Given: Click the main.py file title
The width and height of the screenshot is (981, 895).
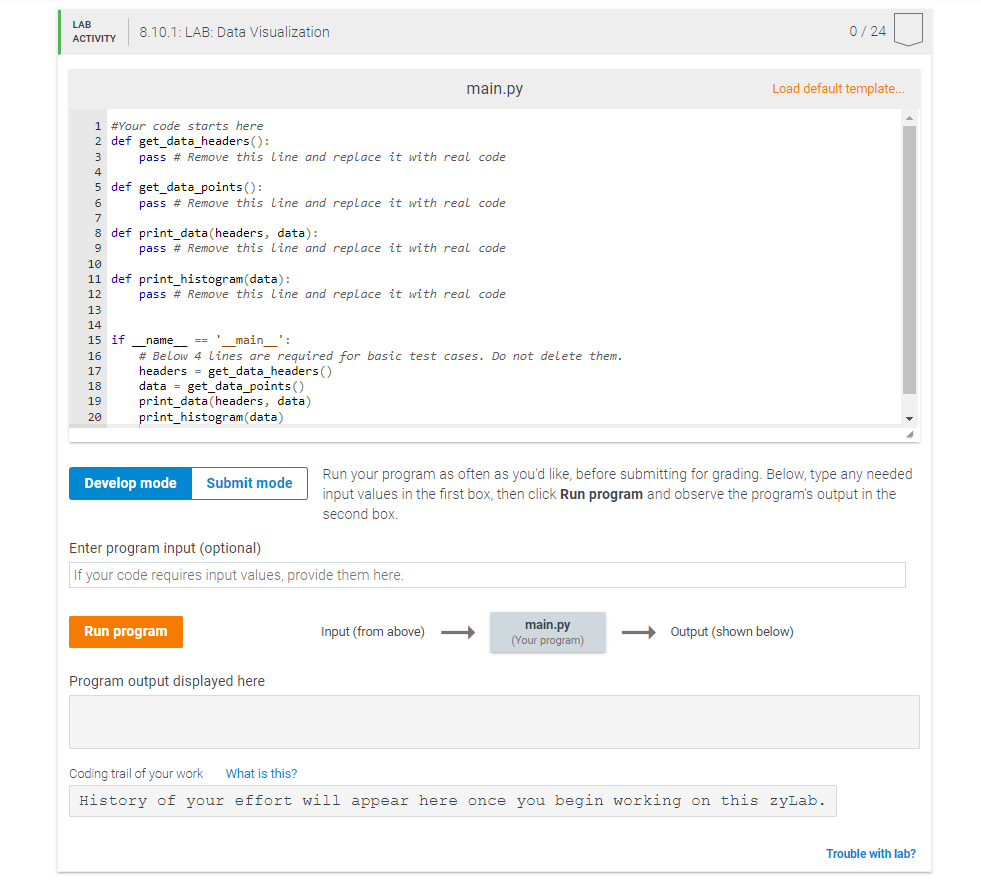Looking at the screenshot, I should click(494, 89).
